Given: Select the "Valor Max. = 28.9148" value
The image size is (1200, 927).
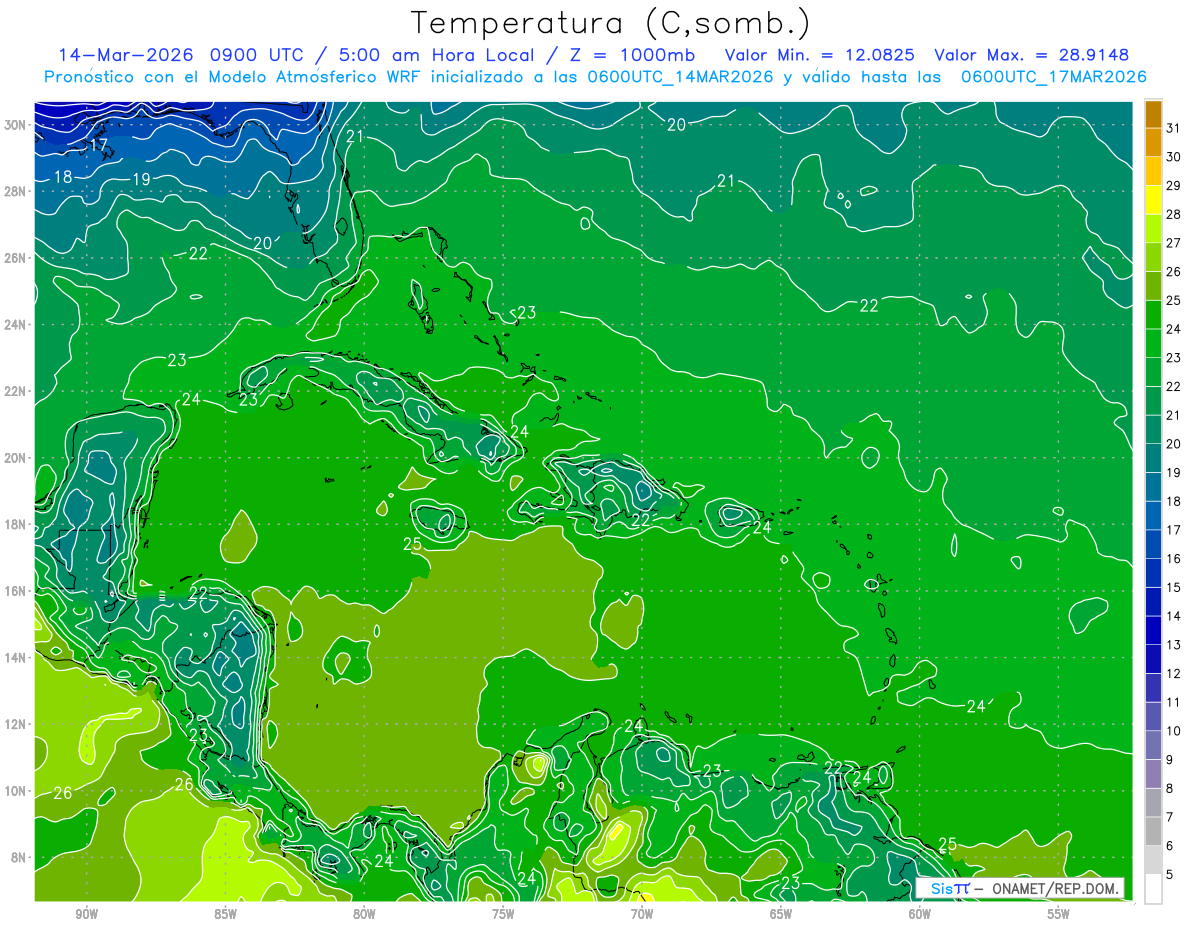Looking at the screenshot, I should tap(1031, 55).
